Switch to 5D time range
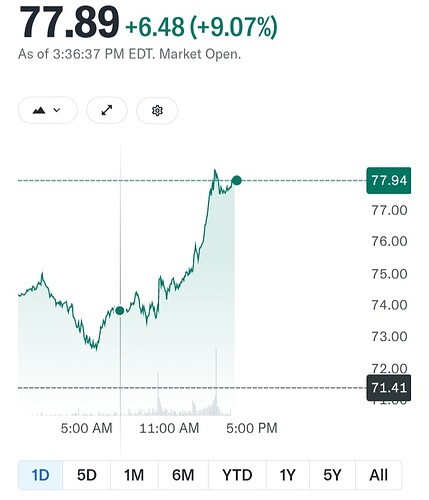The width and height of the screenshot is (429, 500). tap(87, 475)
